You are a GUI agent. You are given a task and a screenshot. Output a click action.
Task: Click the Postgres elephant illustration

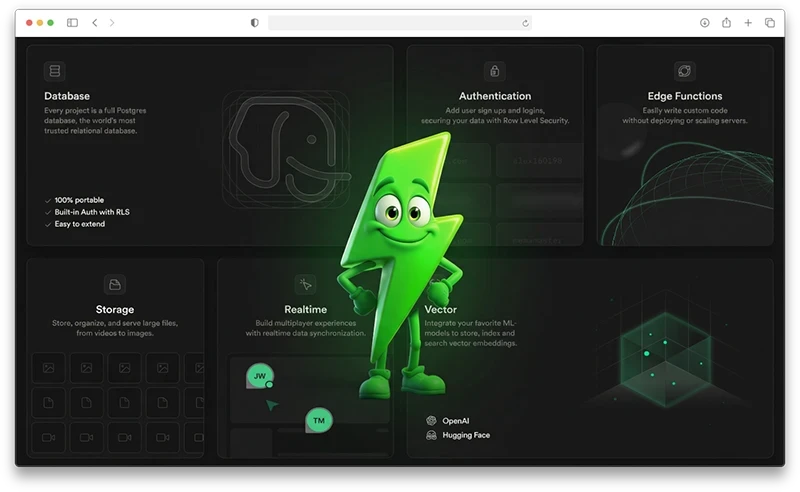tap(287, 150)
